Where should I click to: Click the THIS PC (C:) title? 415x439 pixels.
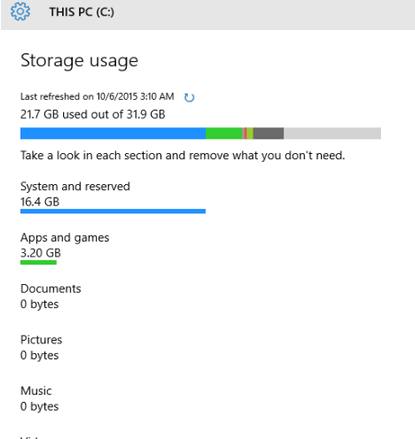coord(82,12)
